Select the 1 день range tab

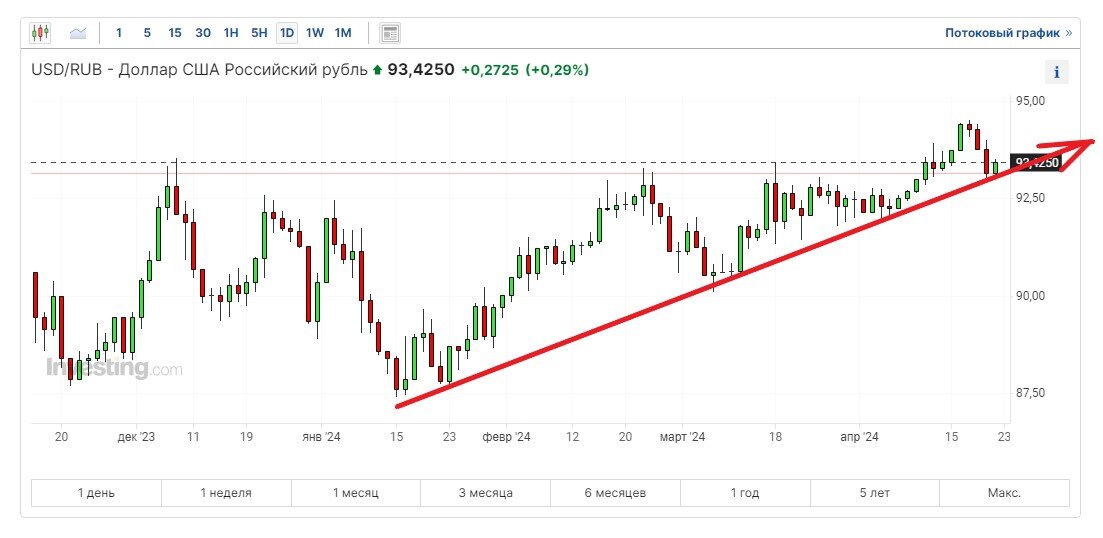[x=96, y=493]
